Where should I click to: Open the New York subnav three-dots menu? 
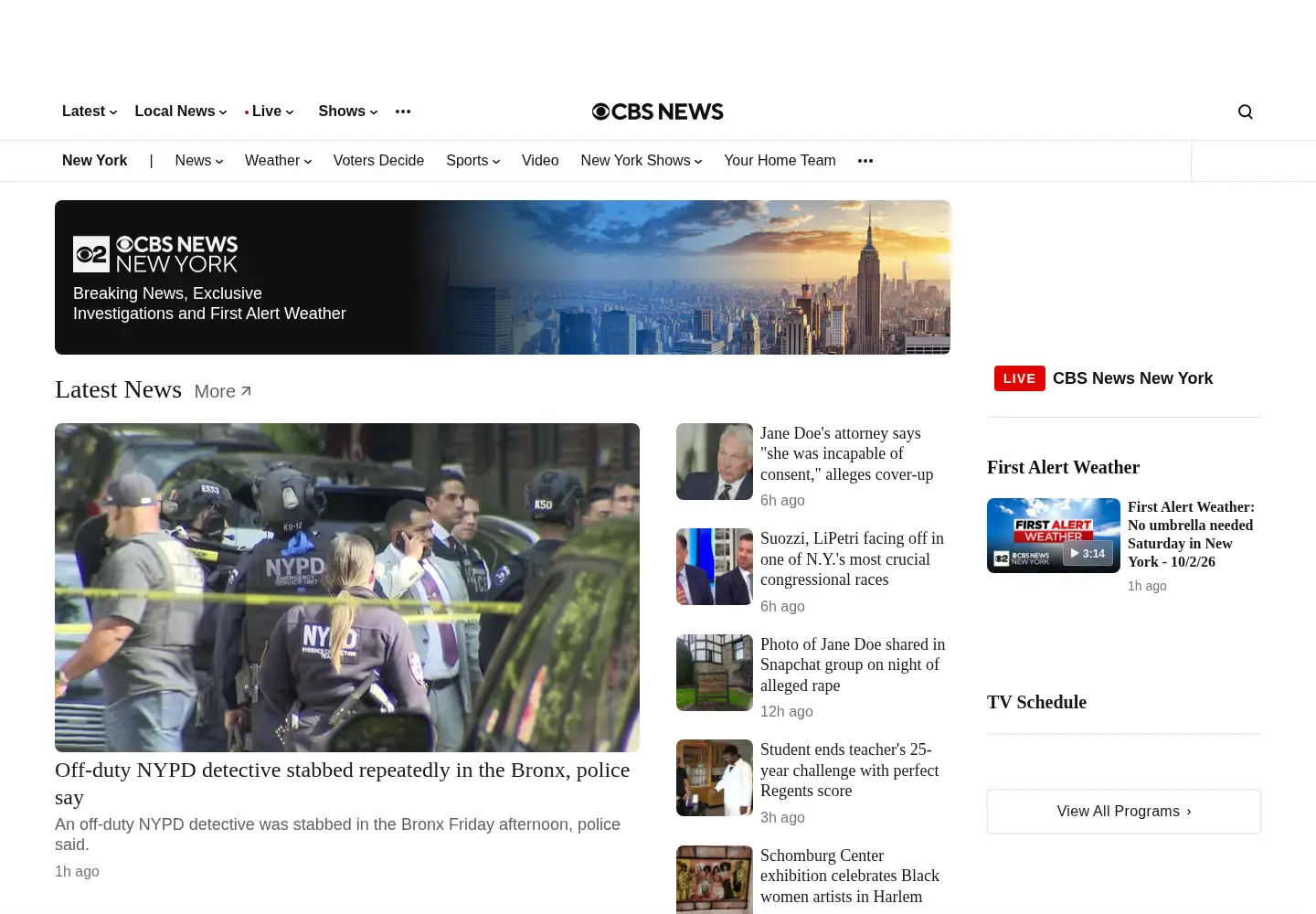865,161
